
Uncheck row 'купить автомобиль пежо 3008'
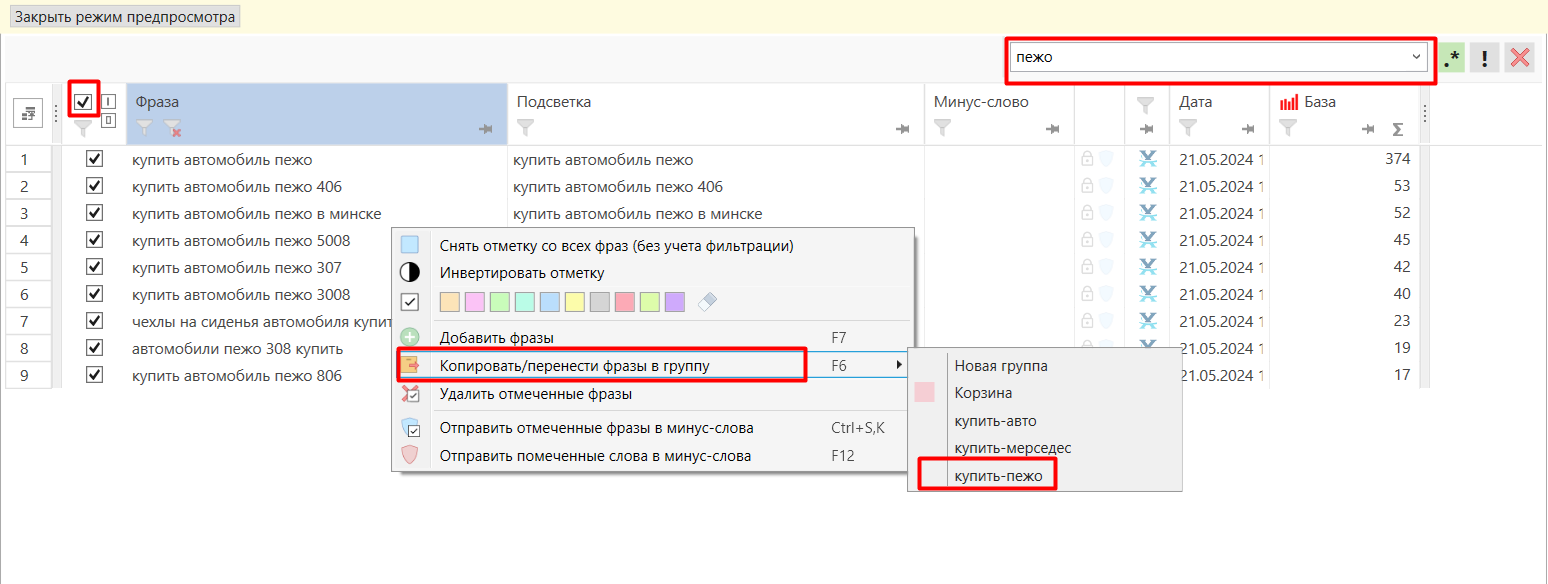tap(95, 294)
